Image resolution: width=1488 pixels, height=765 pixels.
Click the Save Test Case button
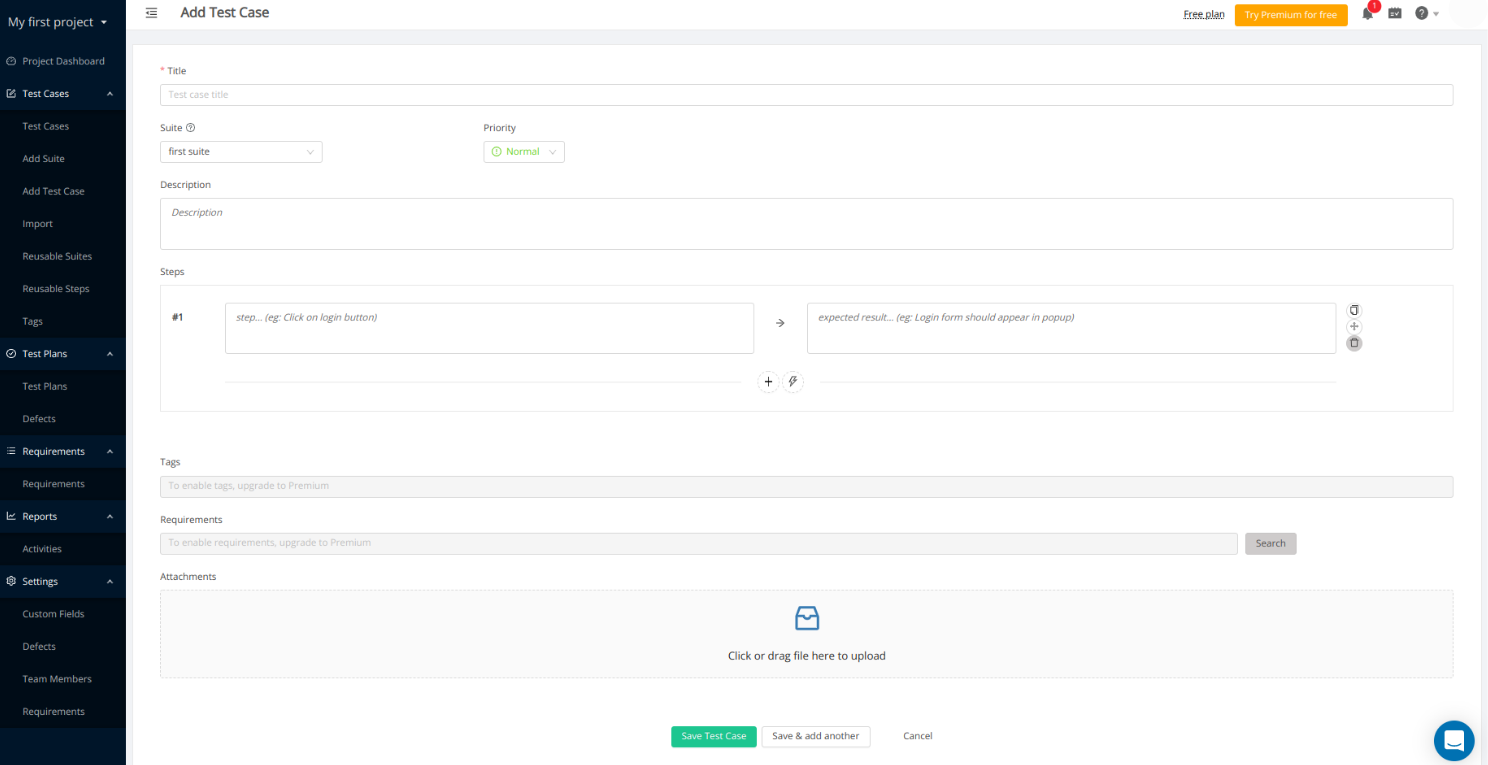[713, 736]
